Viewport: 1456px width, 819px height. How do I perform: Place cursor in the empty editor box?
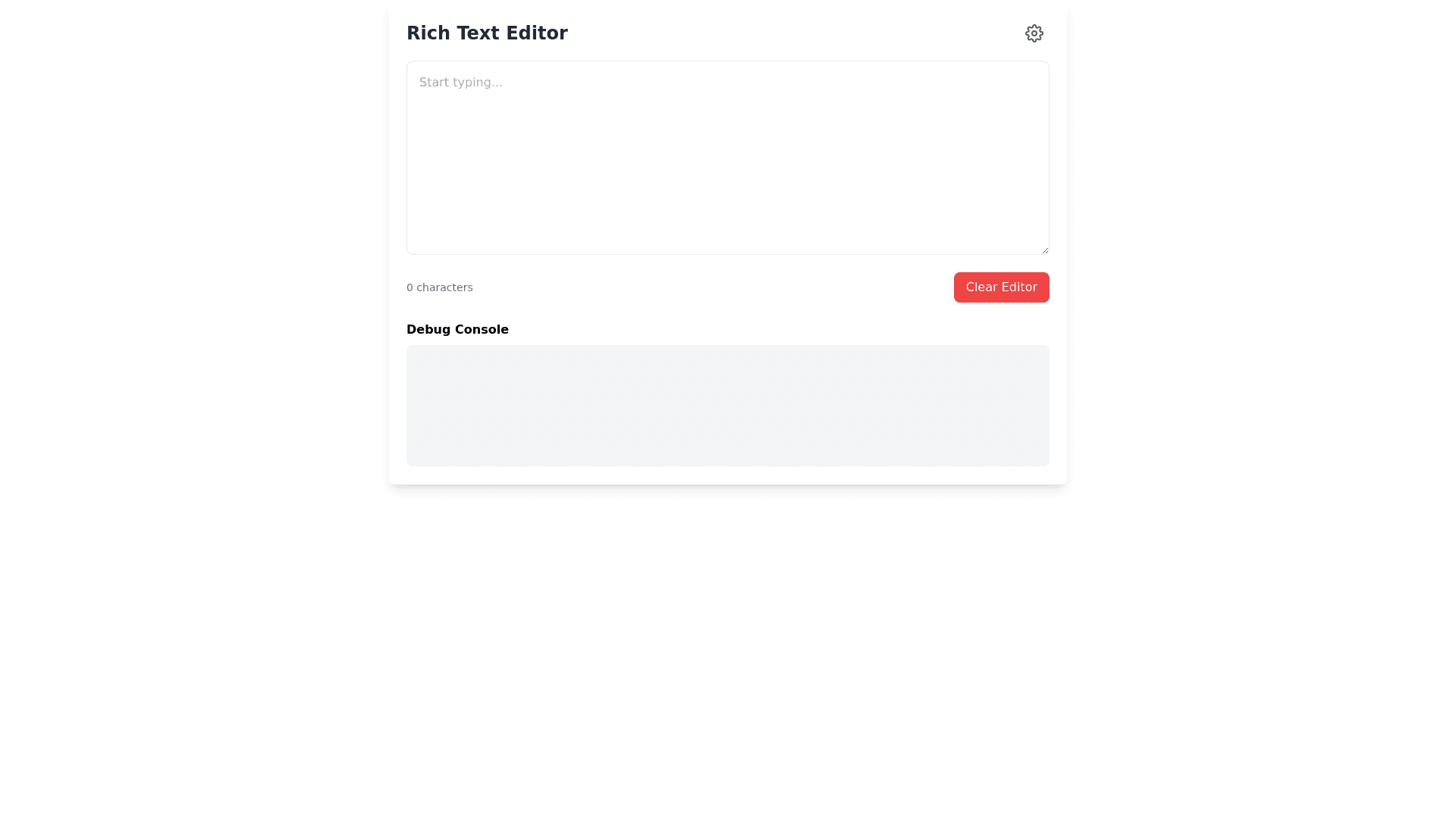(x=727, y=167)
